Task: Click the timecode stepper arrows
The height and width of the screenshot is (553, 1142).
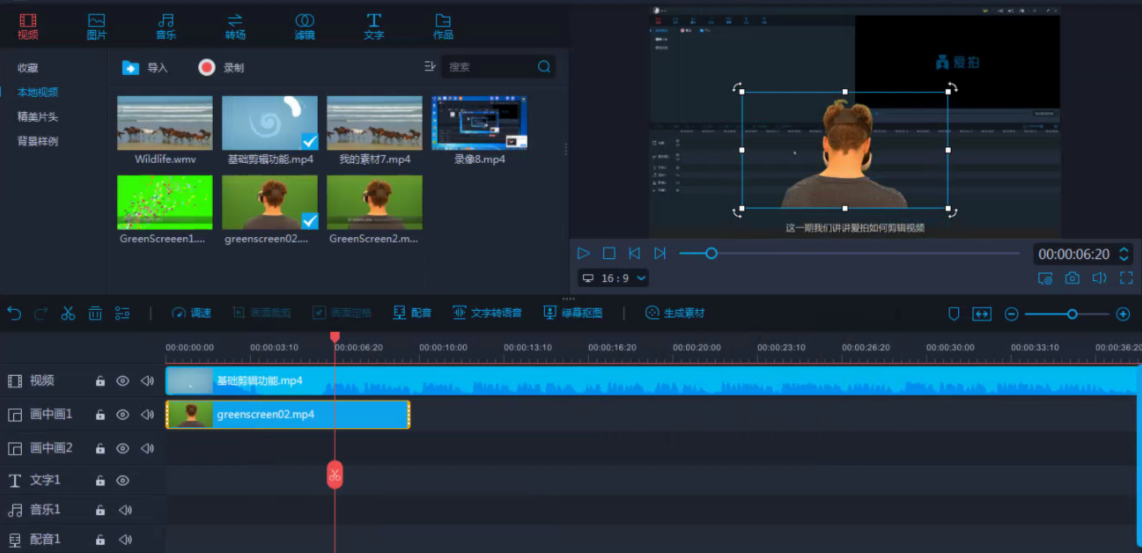Action: (x=1123, y=254)
